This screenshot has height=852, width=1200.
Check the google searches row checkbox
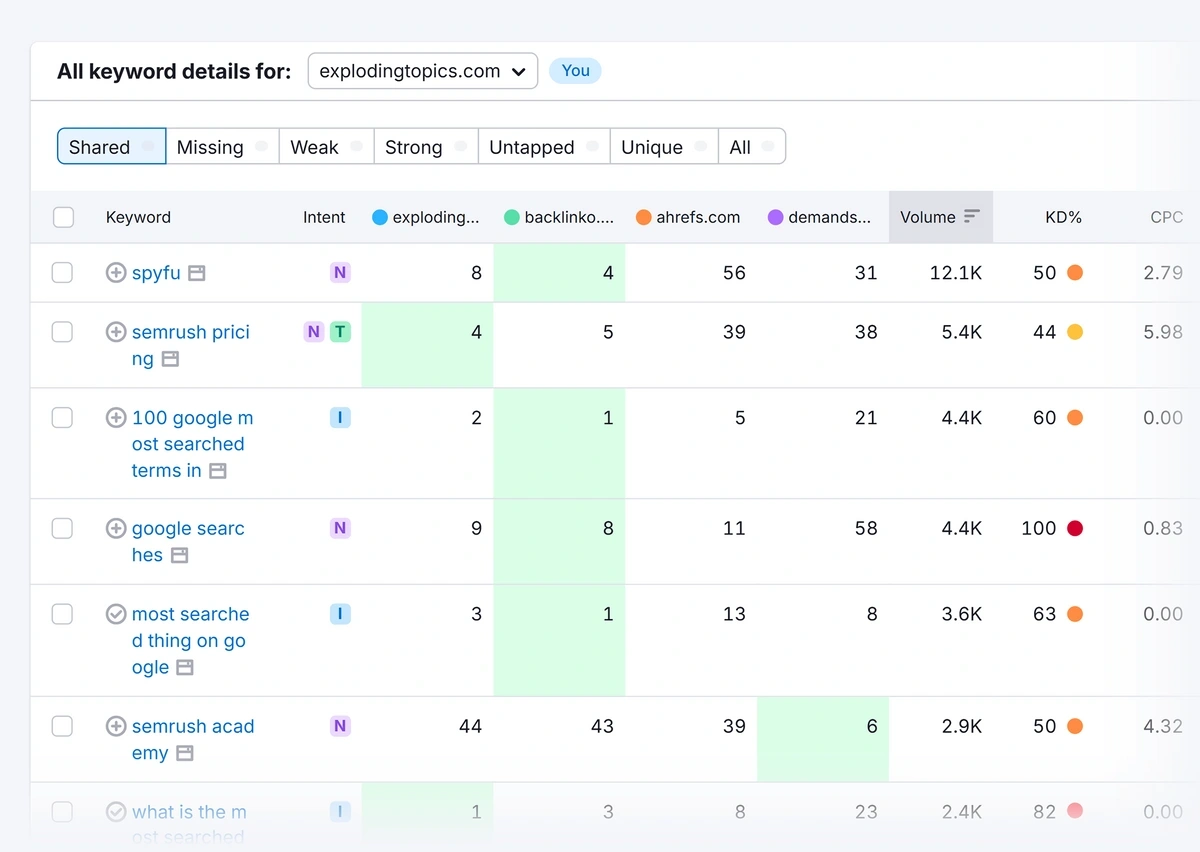tap(62, 528)
